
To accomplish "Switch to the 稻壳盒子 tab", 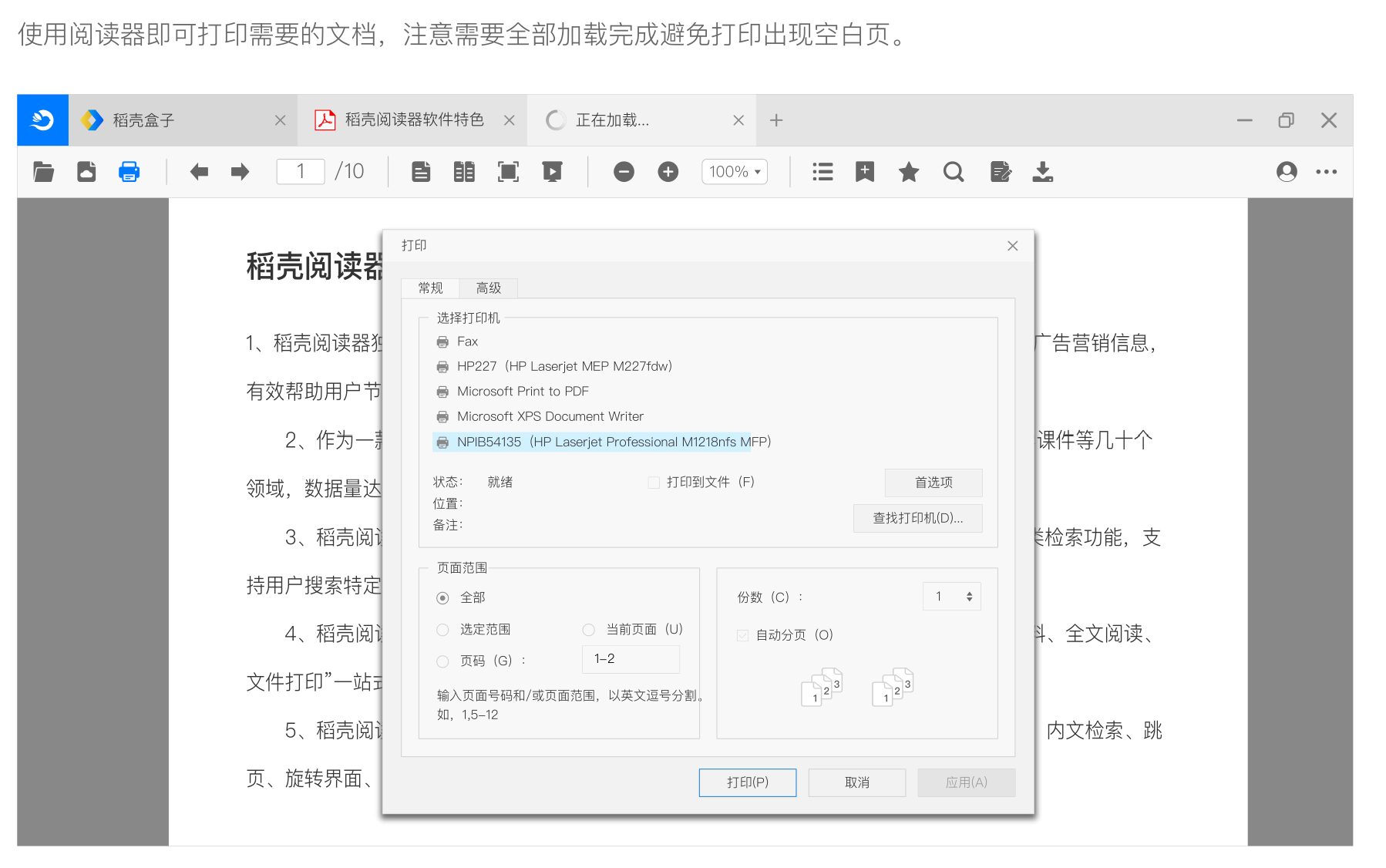I will coord(183,120).
